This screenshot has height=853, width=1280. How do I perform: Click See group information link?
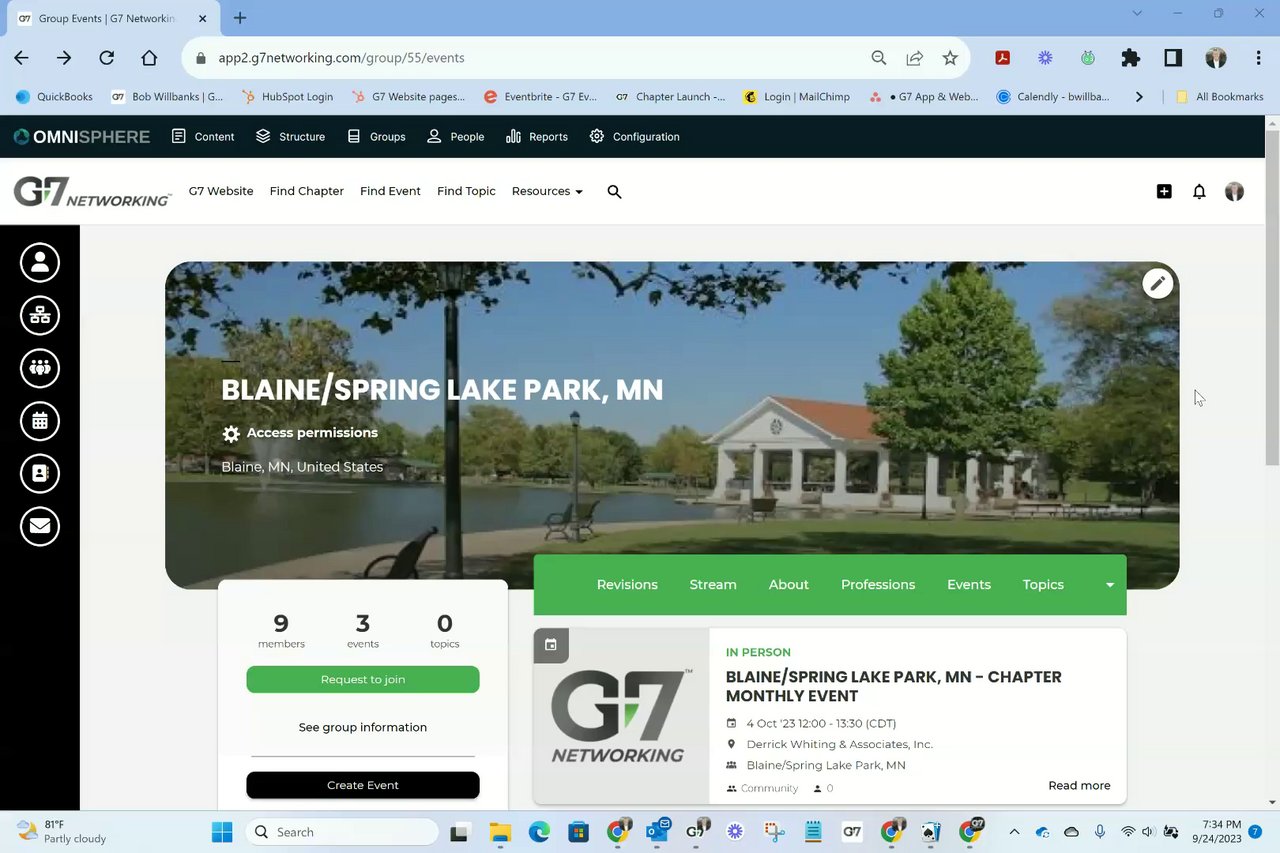[x=363, y=727]
